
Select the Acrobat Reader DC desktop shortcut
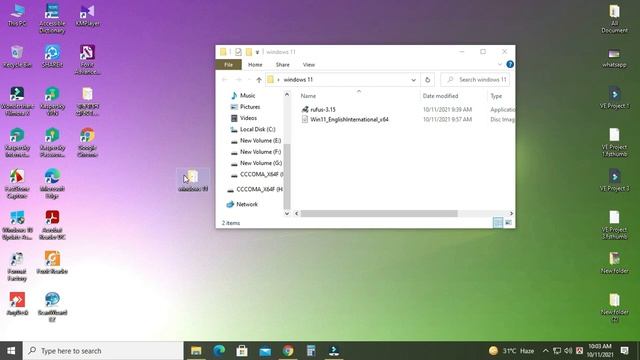[52, 225]
